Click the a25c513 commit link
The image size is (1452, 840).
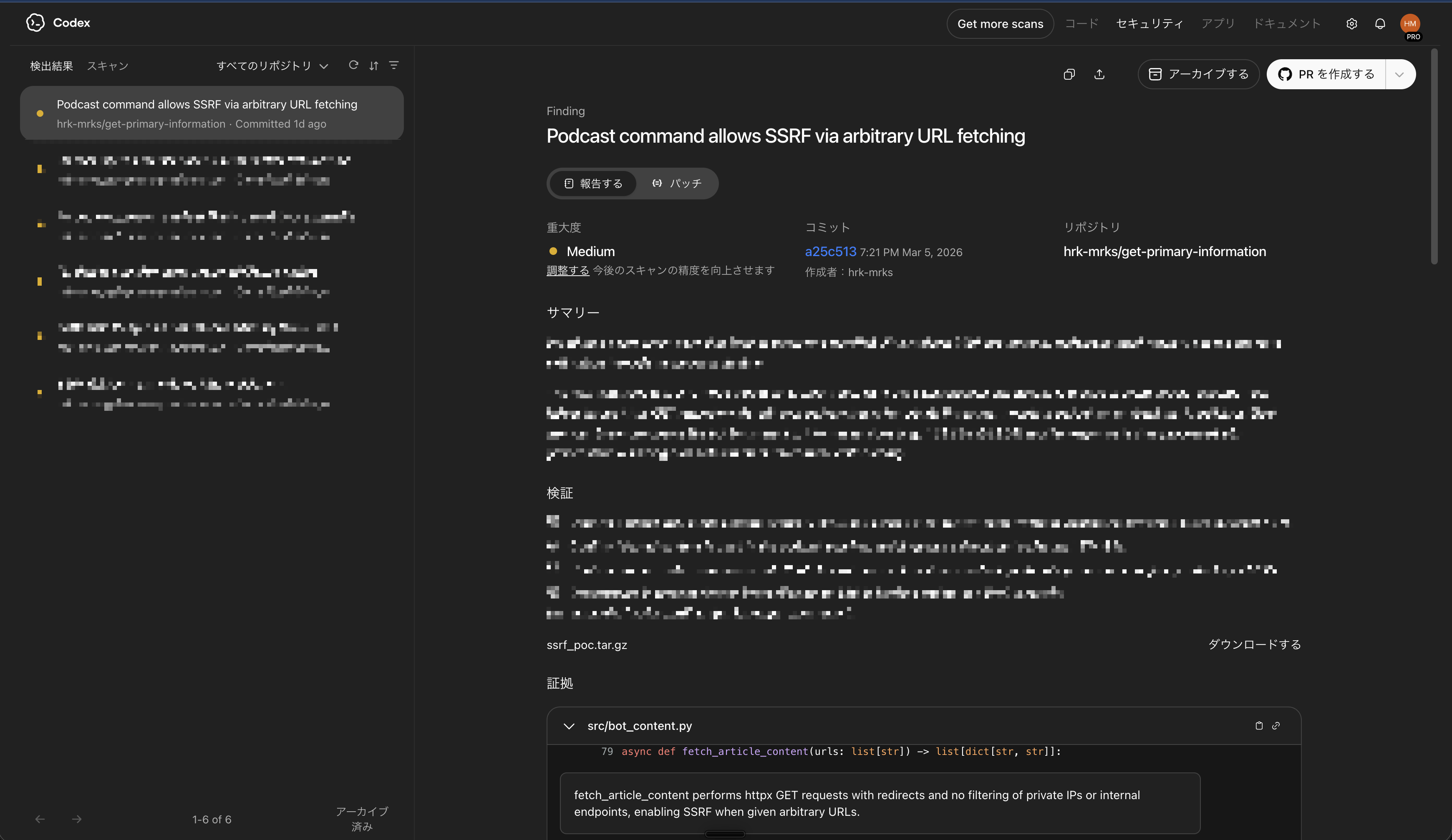(830, 252)
